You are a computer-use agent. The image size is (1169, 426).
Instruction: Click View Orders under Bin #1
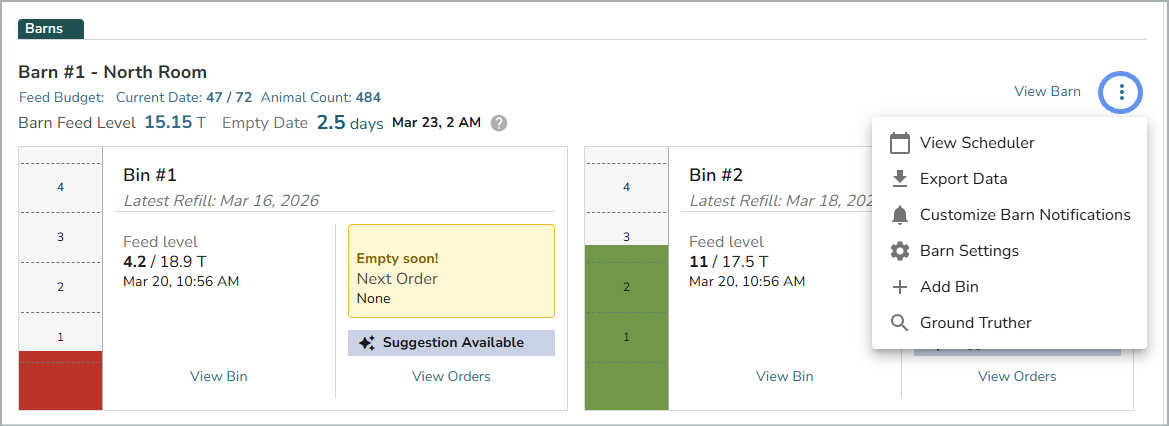click(x=451, y=376)
